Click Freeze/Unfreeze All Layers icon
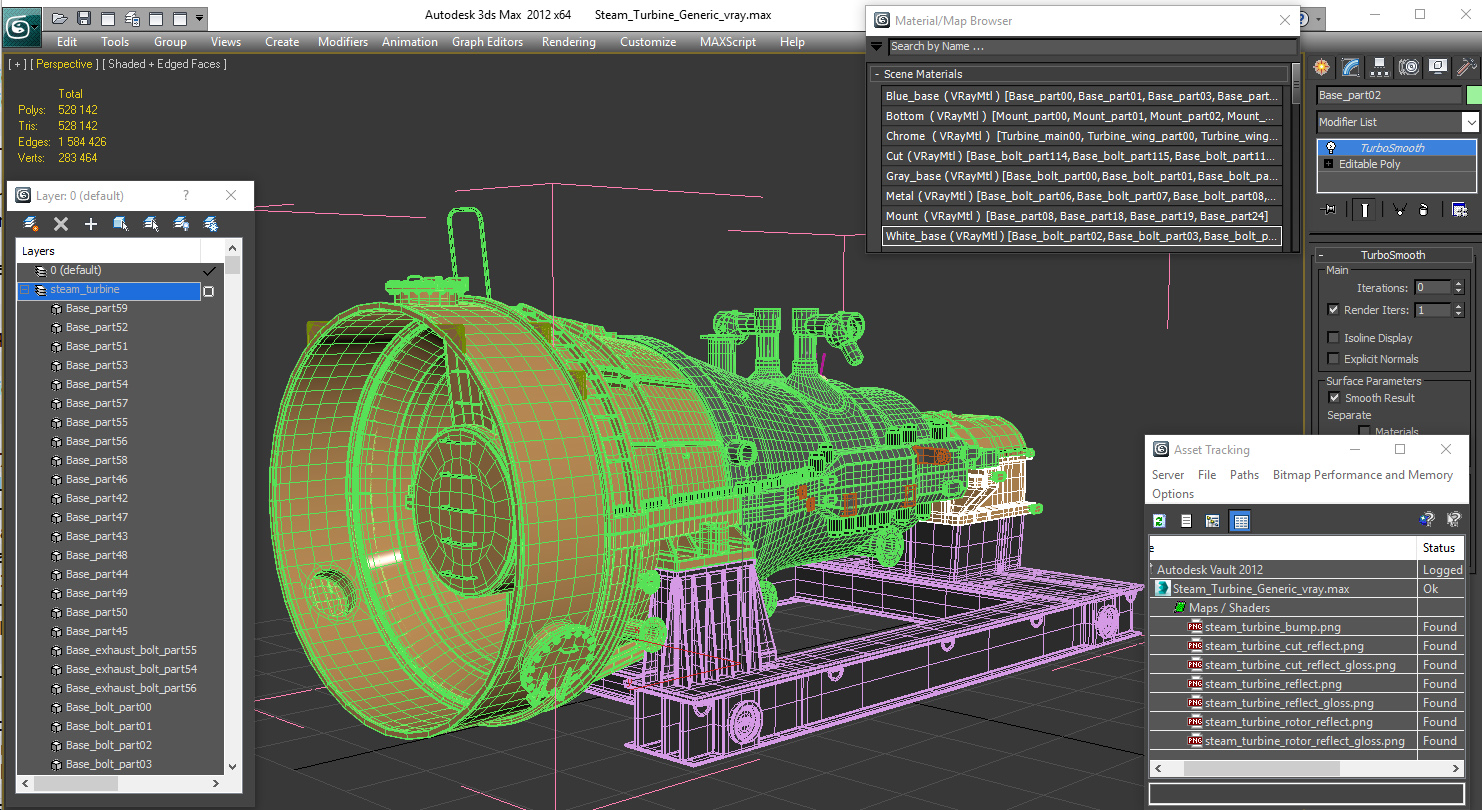This screenshot has width=1482, height=810. 211,224
